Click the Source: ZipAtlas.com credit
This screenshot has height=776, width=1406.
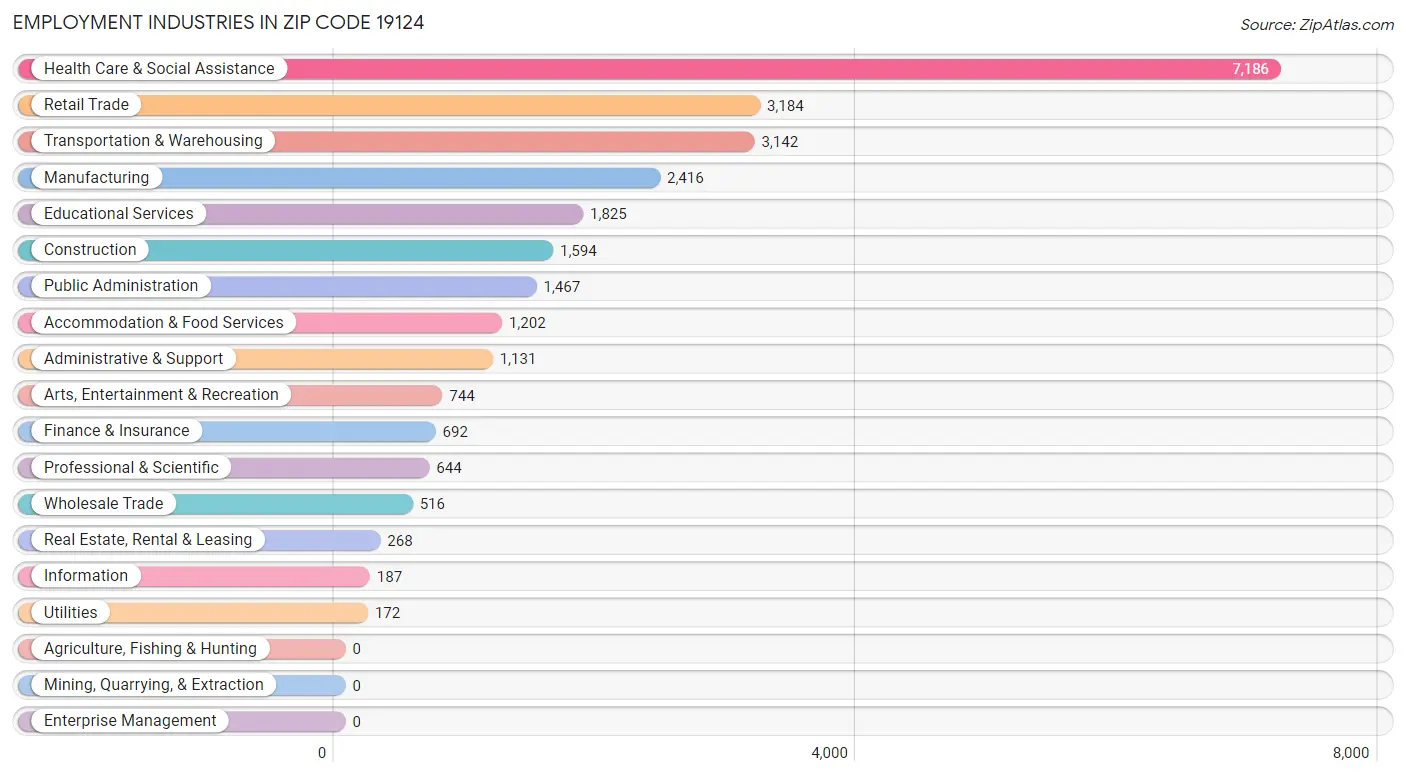click(x=1317, y=25)
